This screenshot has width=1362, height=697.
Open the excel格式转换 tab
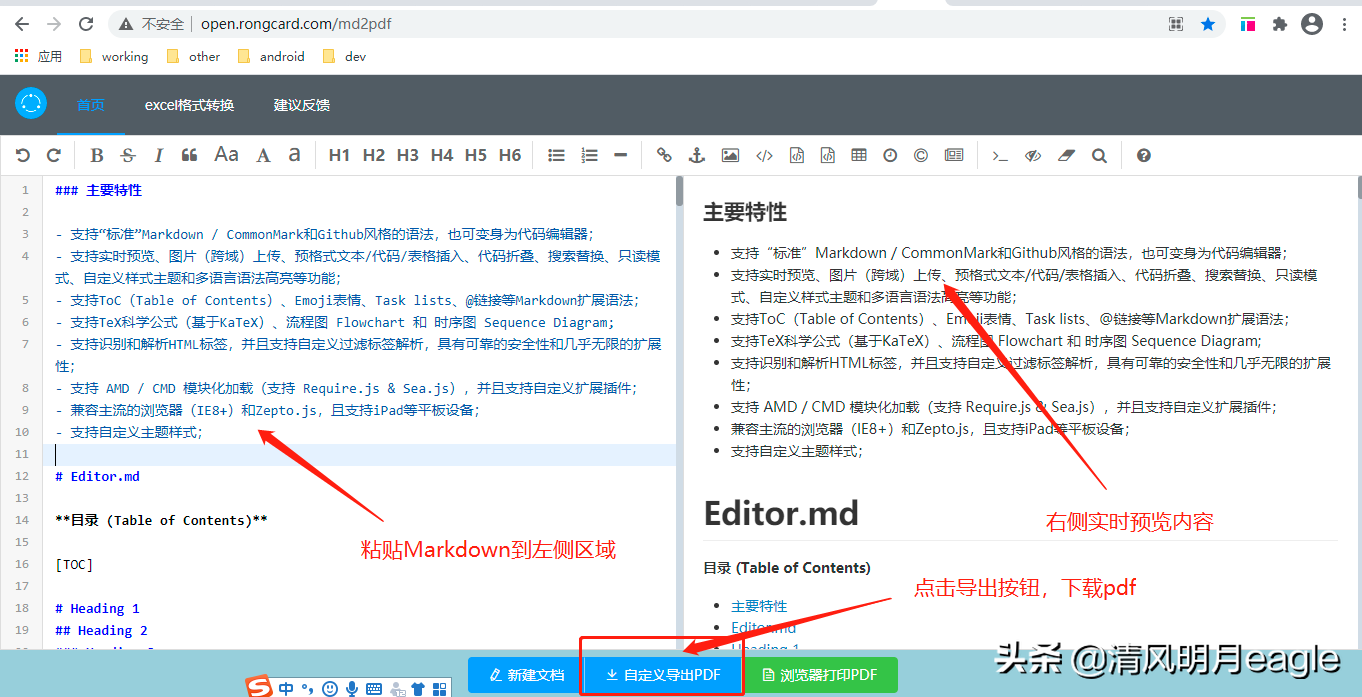[189, 105]
